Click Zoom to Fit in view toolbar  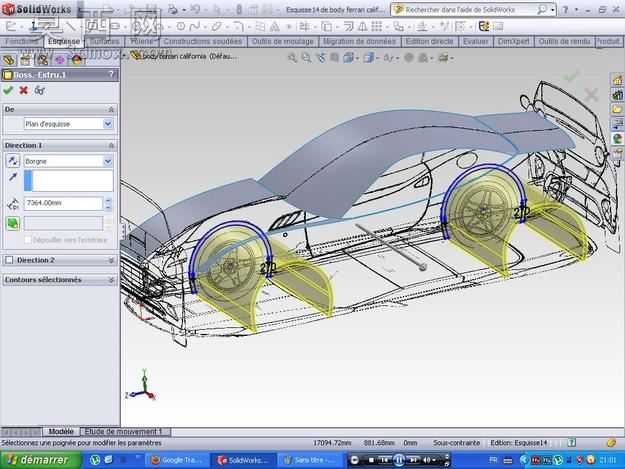[293, 58]
